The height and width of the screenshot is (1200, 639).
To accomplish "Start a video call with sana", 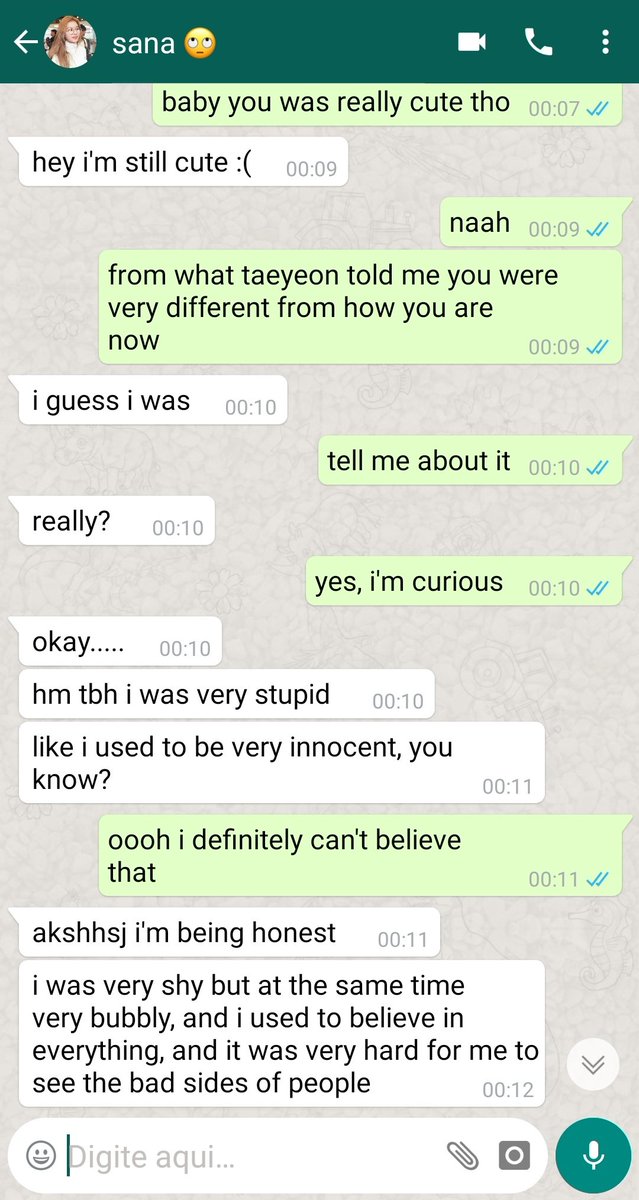I will coord(472,41).
